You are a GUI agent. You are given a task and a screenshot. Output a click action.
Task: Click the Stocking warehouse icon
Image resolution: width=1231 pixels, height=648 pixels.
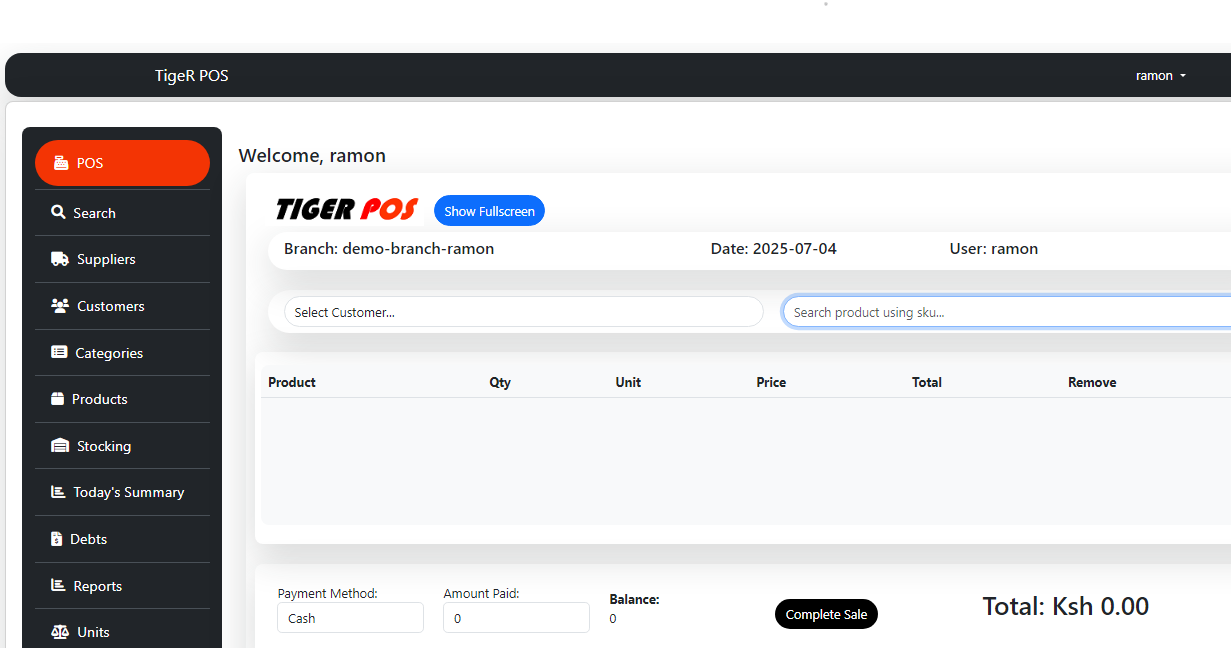tap(60, 446)
